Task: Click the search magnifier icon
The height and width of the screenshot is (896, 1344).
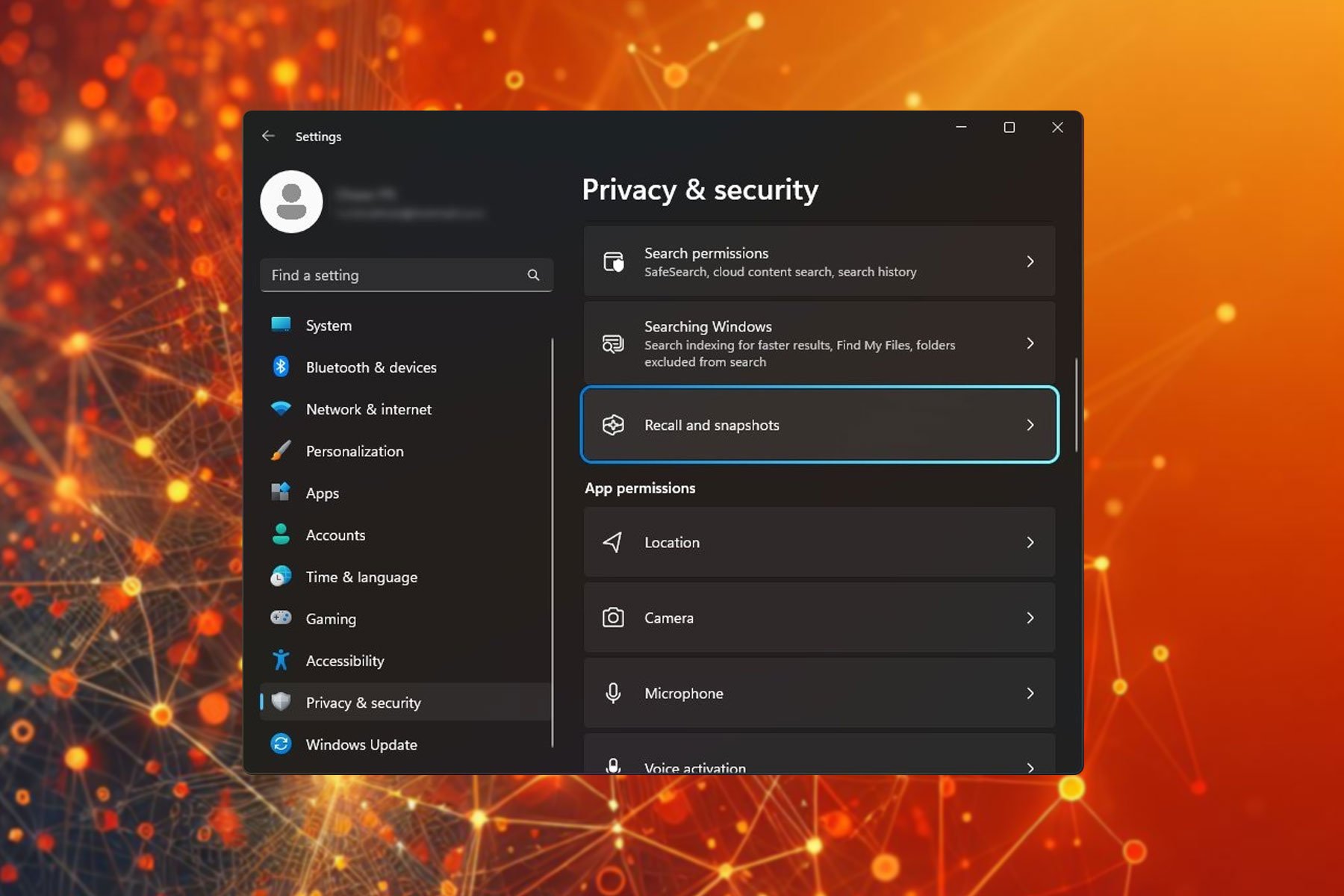Action: click(x=533, y=275)
